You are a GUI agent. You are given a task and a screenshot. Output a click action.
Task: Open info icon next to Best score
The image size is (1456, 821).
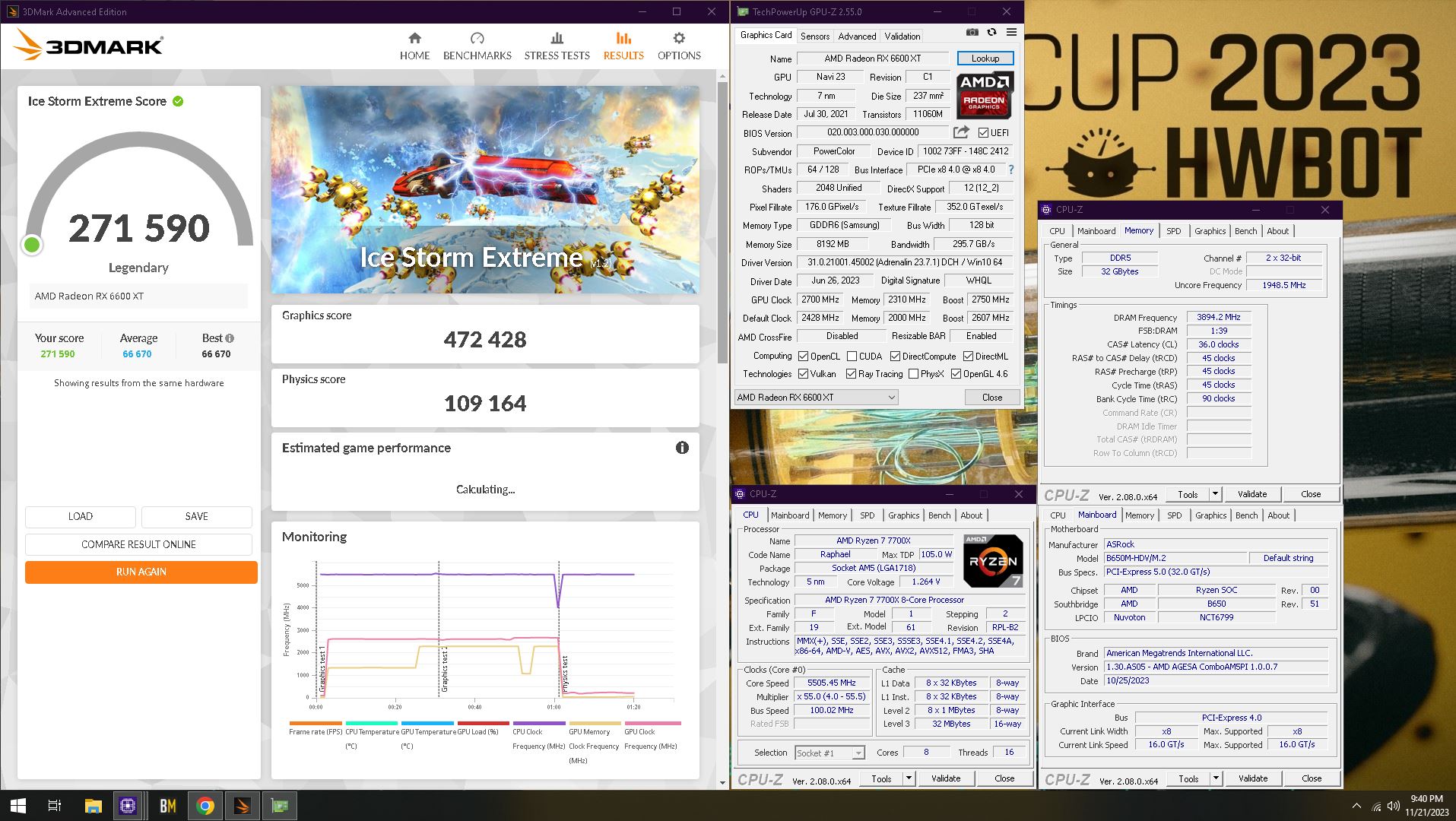tap(230, 338)
